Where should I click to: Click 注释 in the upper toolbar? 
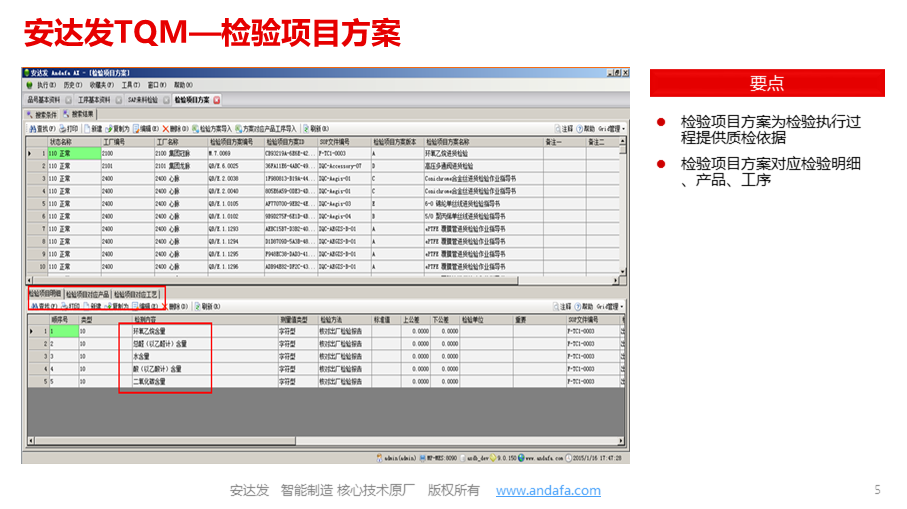(564, 128)
